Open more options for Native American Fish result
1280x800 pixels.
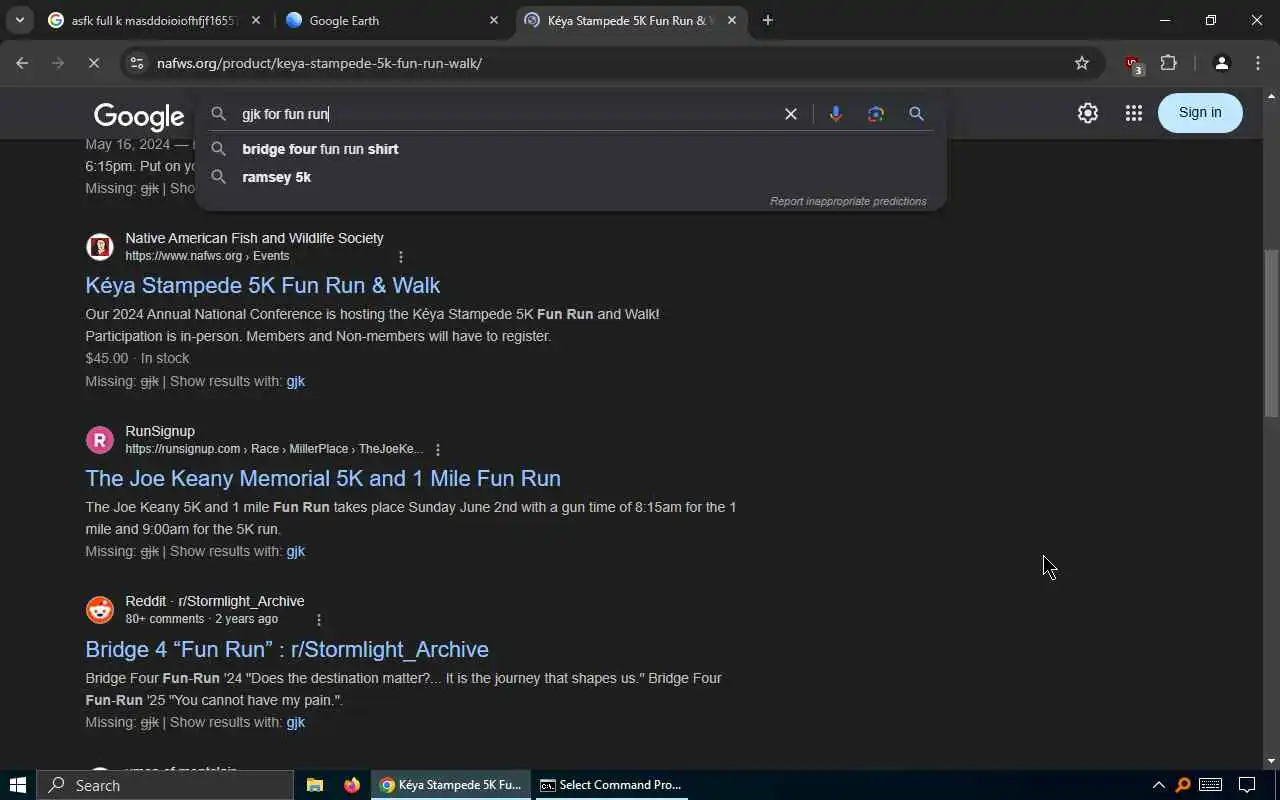click(401, 257)
